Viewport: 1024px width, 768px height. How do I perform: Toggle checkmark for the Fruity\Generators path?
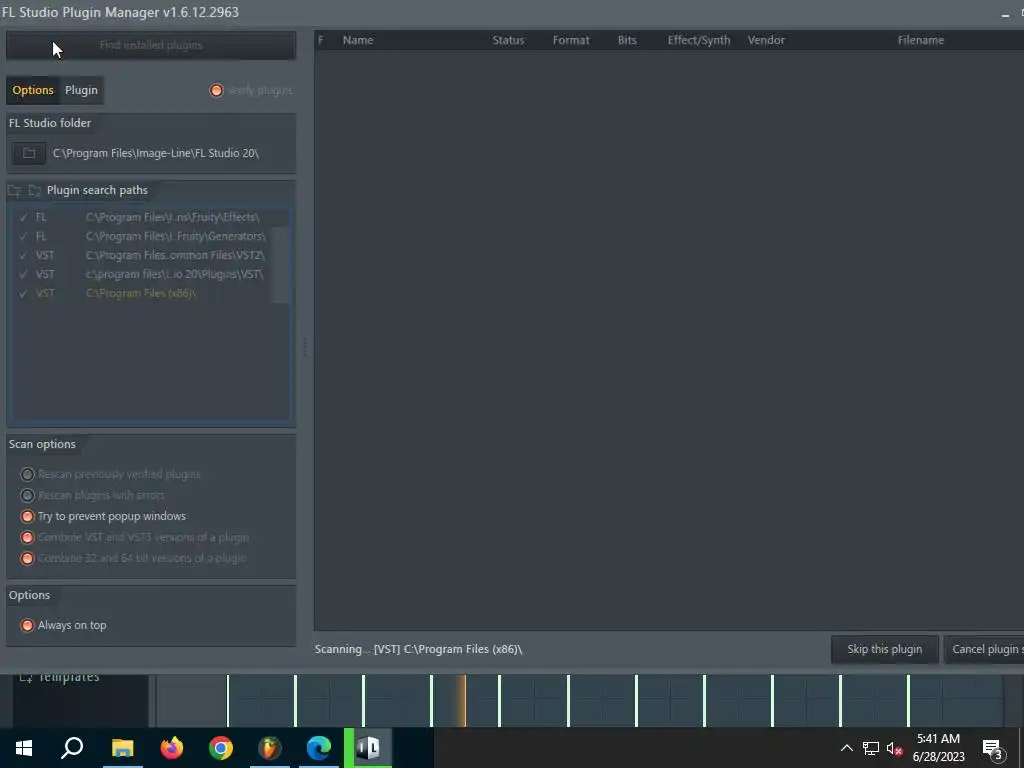click(24, 236)
